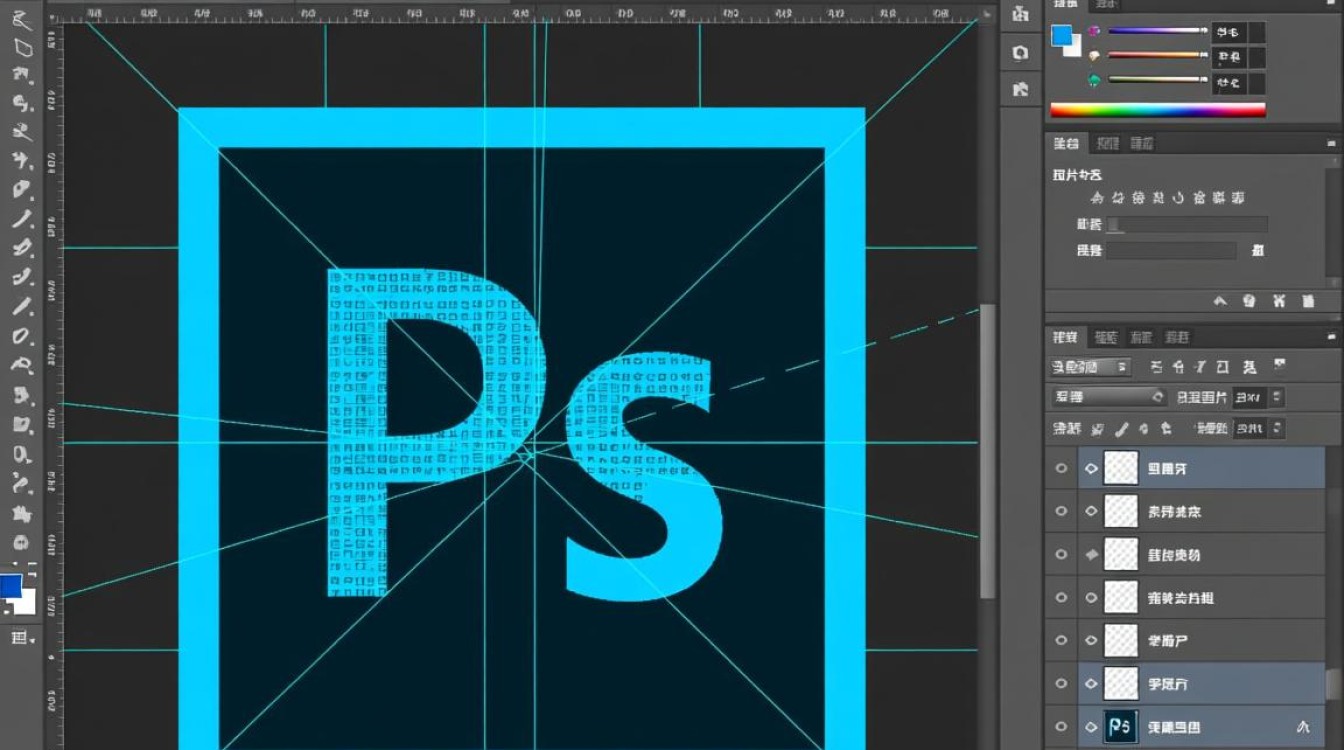The height and width of the screenshot is (750, 1344).
Task: Pick a color from the rainbow spectrum bar
Action: (1158, 110)
